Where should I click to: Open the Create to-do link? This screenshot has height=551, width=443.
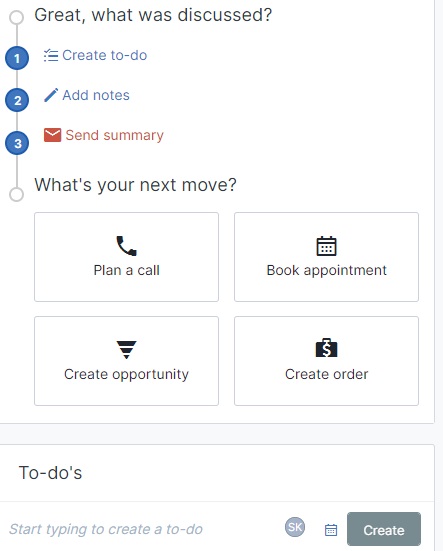(x=104, y=56)
